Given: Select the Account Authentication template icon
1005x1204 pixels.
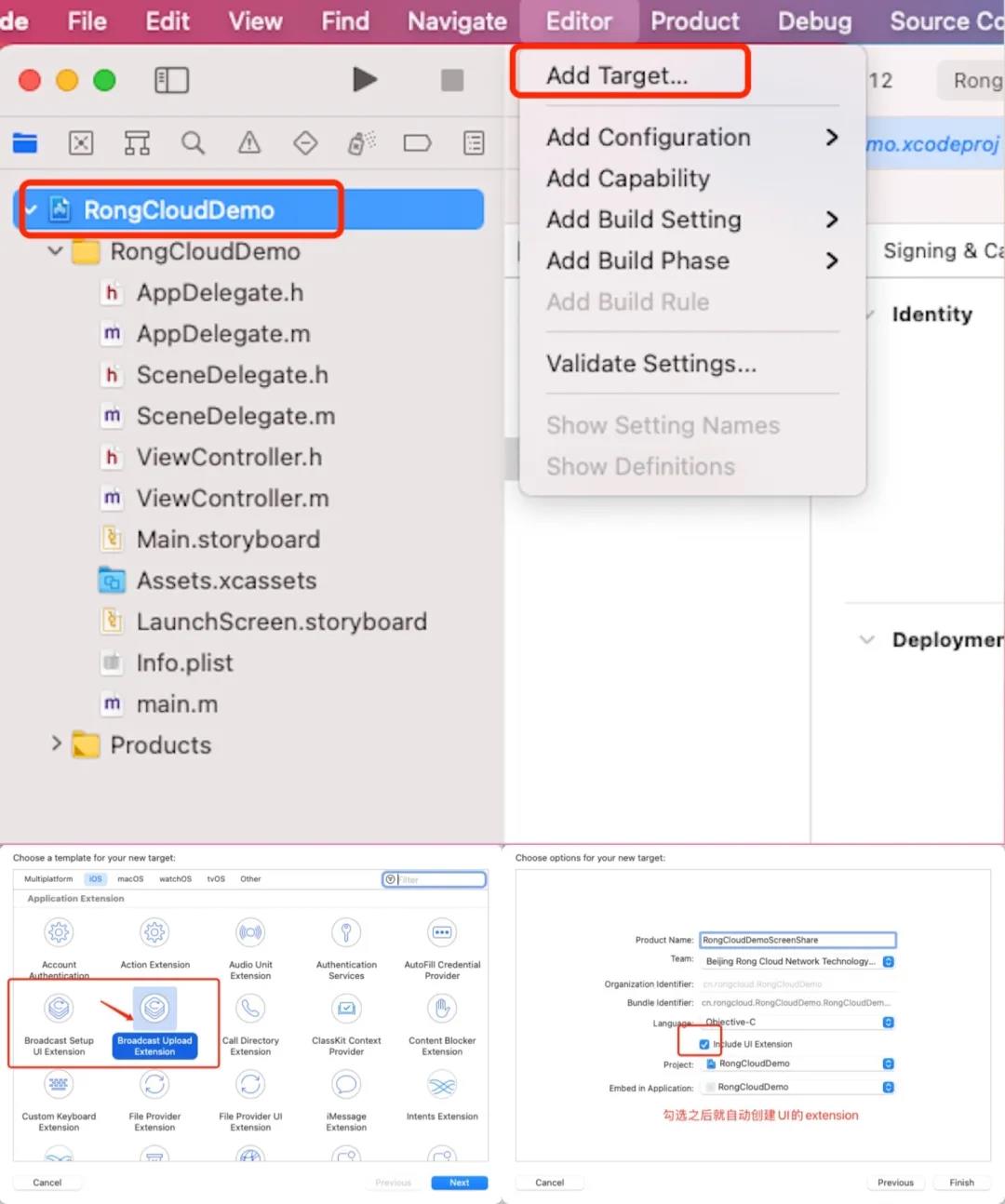Looking at the screenshot, I should coord(59,932).
